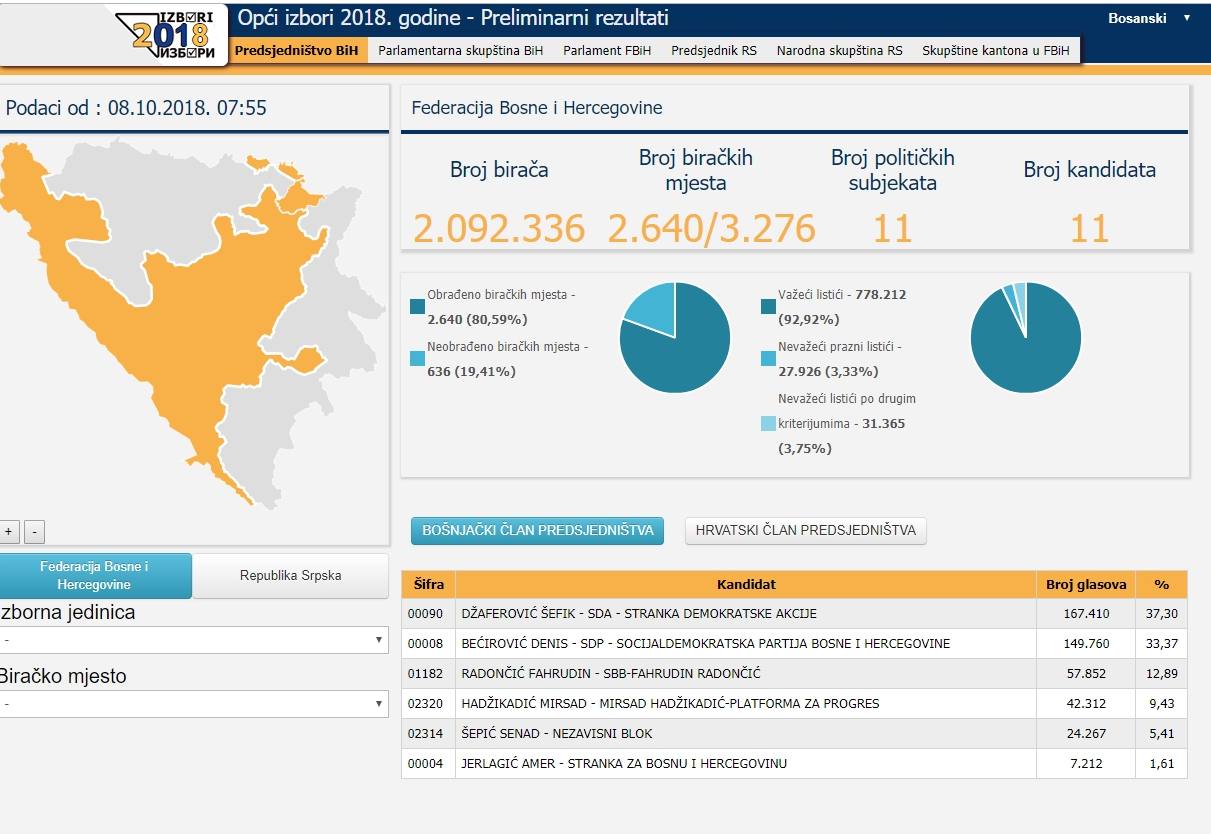Expand the Izborna jedinica dropdown
1211x834 pixels.
click(194, 640)
